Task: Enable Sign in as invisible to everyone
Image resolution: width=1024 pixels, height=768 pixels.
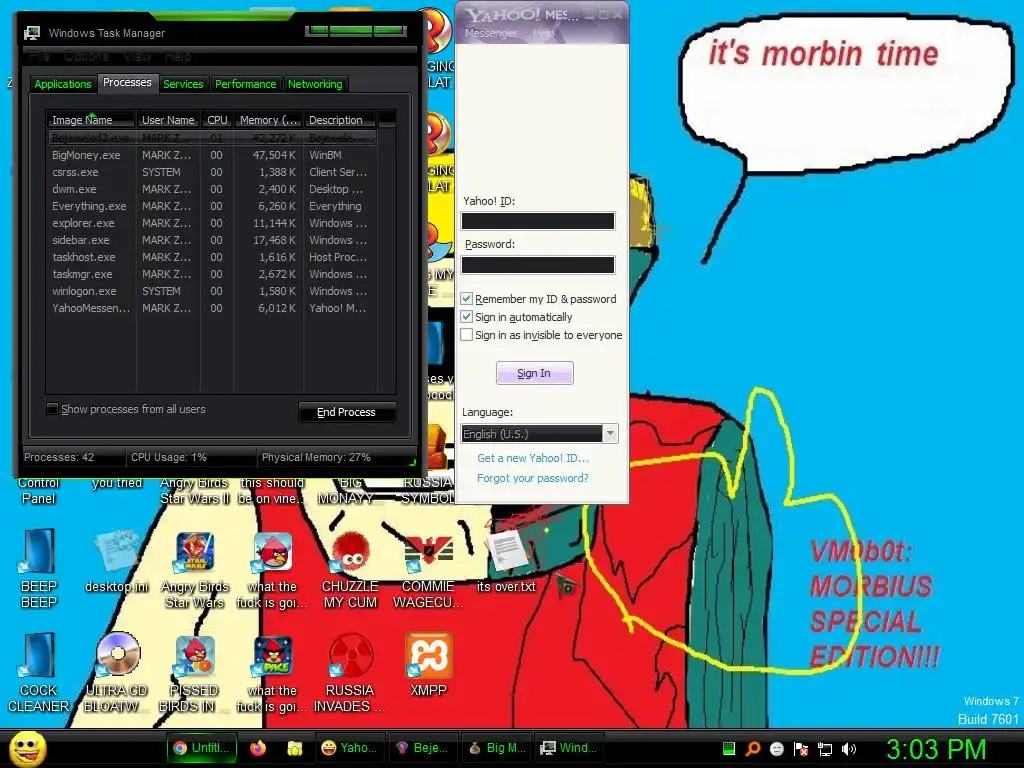Action: (x=466, y=335)
